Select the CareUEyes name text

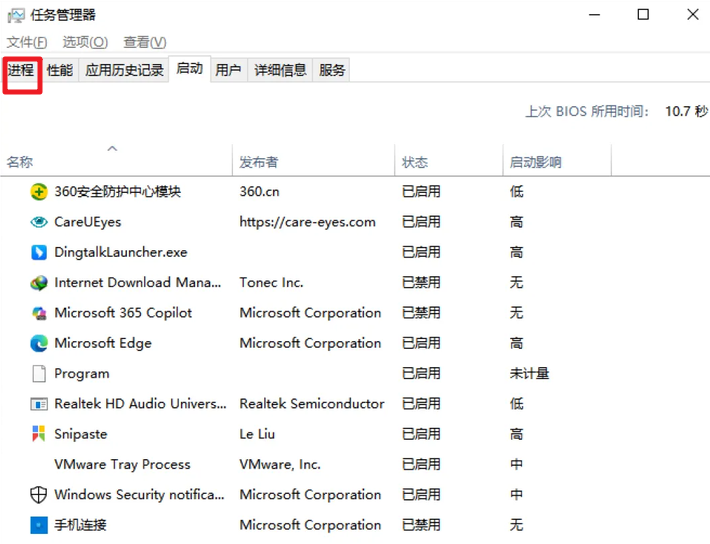[88, 222]
